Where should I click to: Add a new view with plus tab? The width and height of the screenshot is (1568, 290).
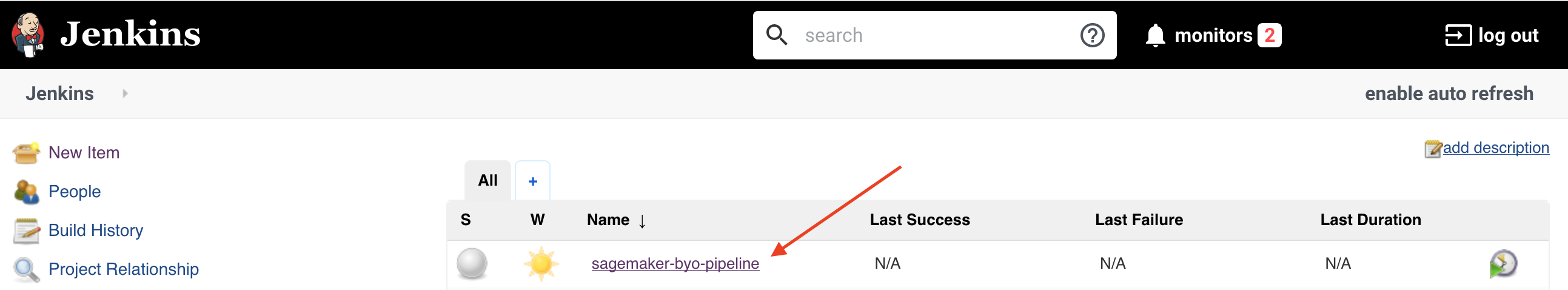tap(532, 181)
